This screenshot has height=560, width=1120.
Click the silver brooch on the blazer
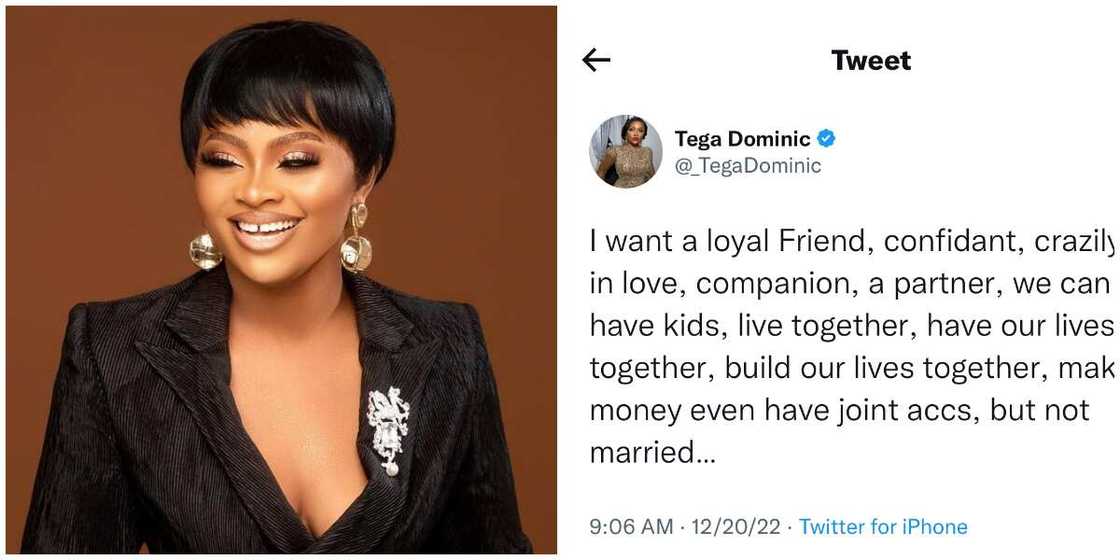point(388,428)
